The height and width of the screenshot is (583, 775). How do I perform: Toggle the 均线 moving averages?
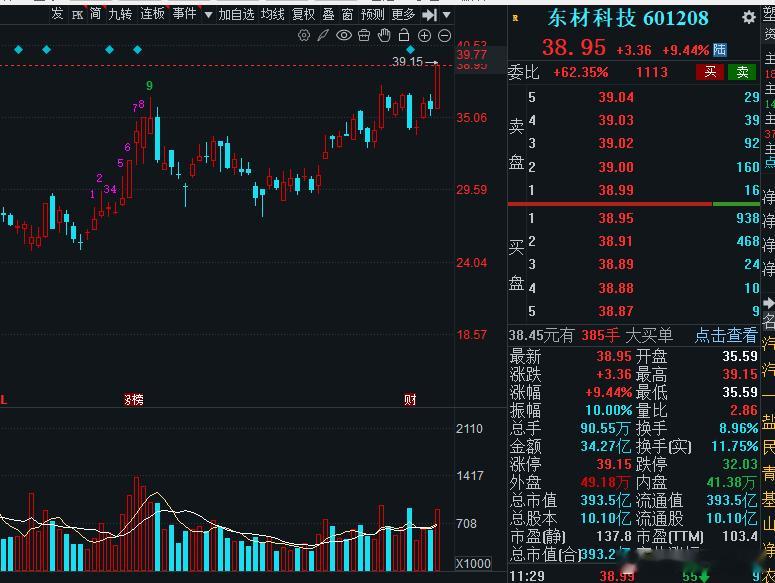tap(273, 14)
